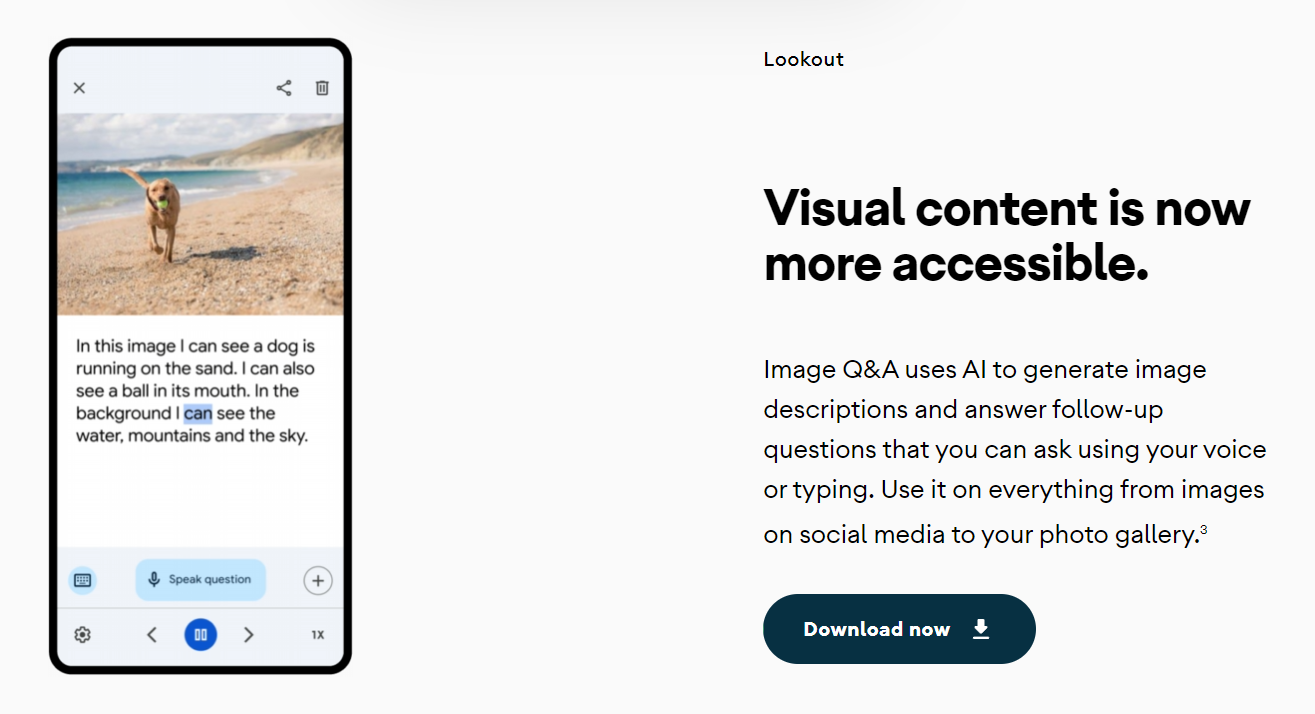Click the share icon in phone header
The height and width of the screenshot is (714, 1315).
coord(284,88)
